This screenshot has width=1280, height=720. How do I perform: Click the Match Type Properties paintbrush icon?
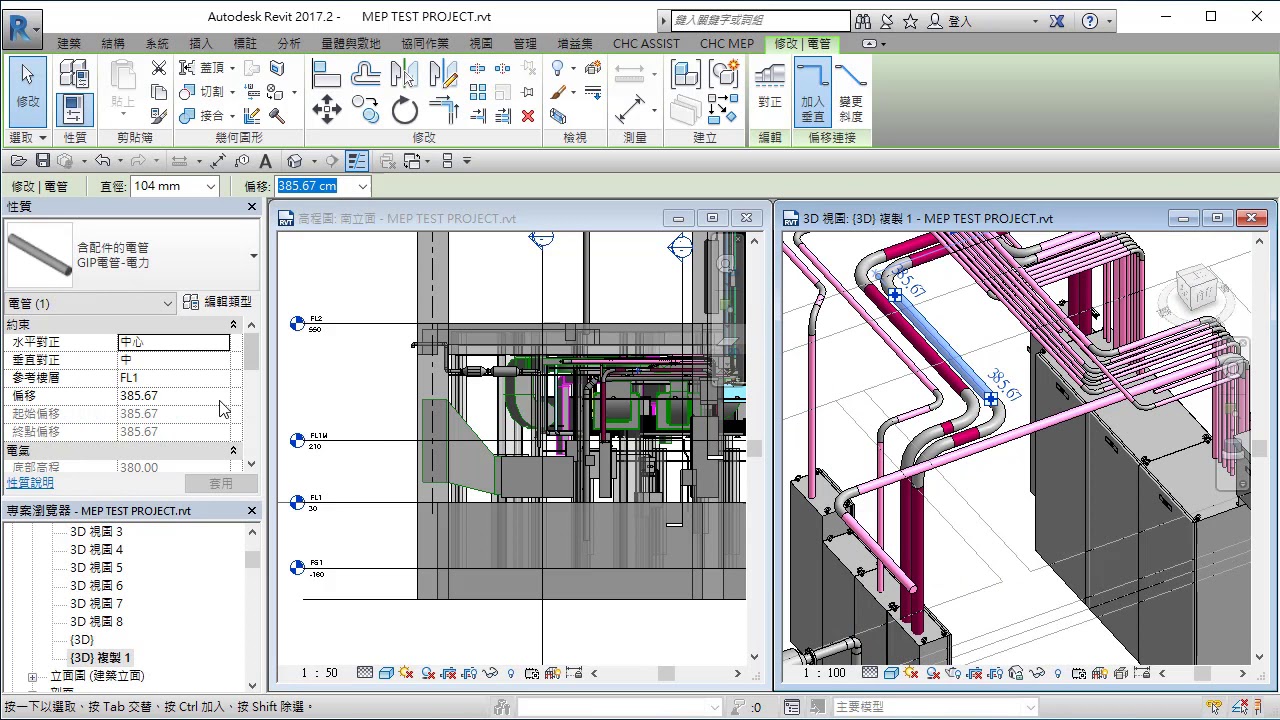(x=159, y=116)
